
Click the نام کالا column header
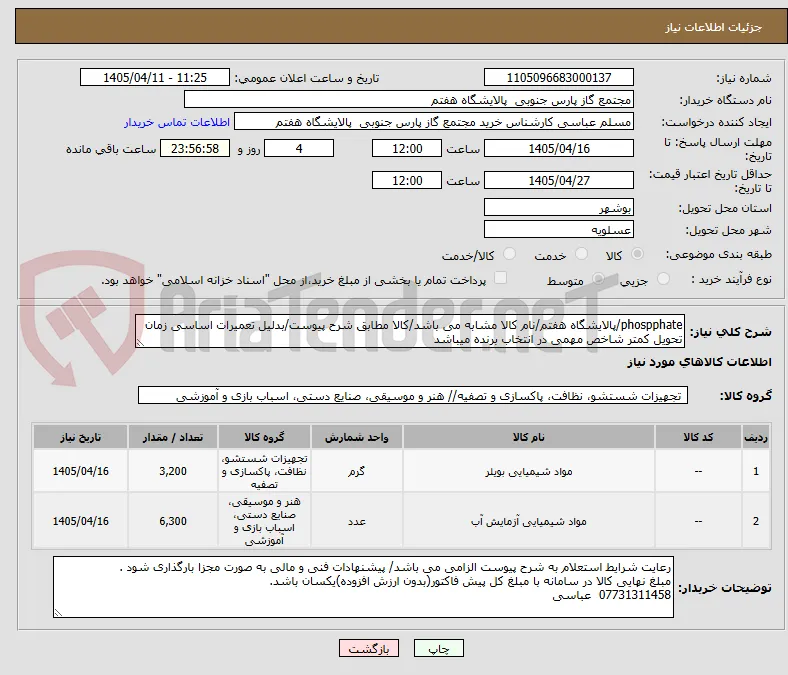pyautogui.click(x=529, y=437)
